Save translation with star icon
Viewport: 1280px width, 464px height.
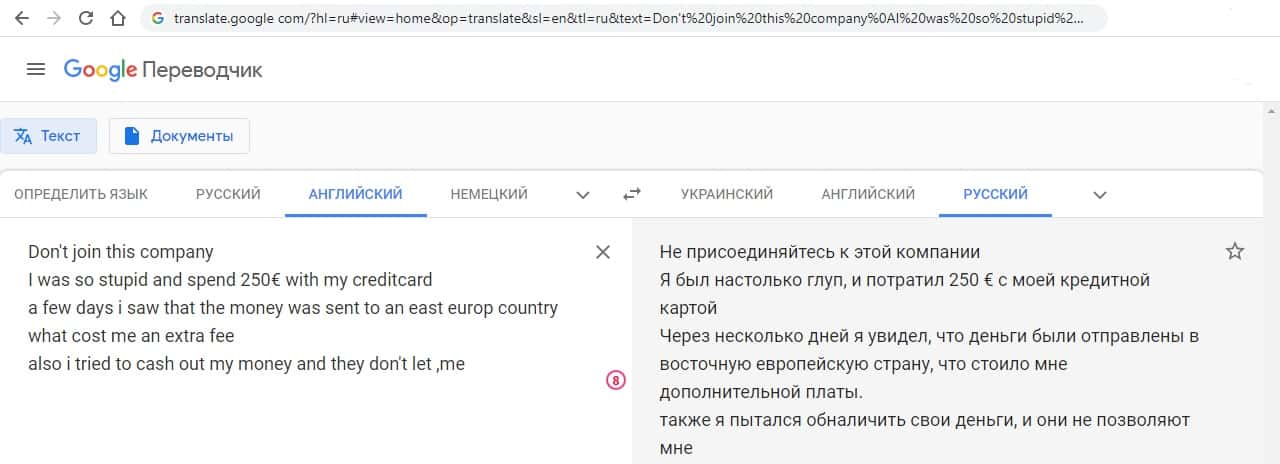1235,252
